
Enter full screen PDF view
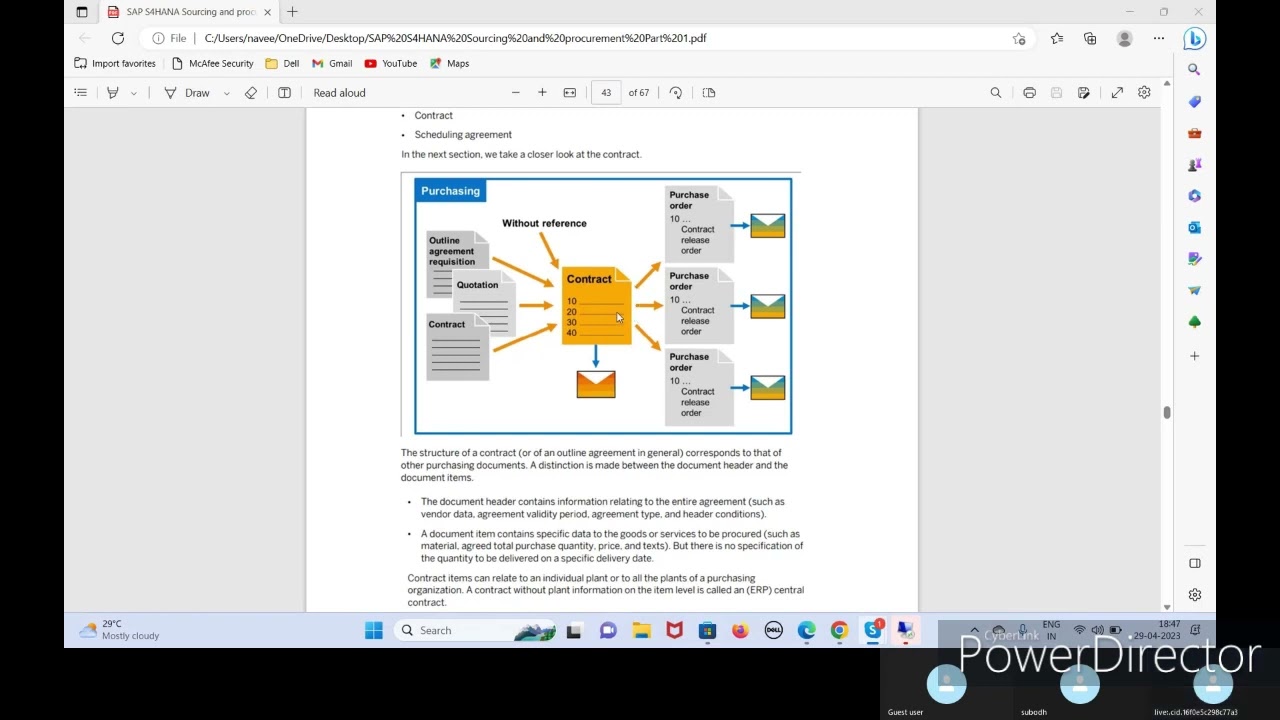(1117, 93)
